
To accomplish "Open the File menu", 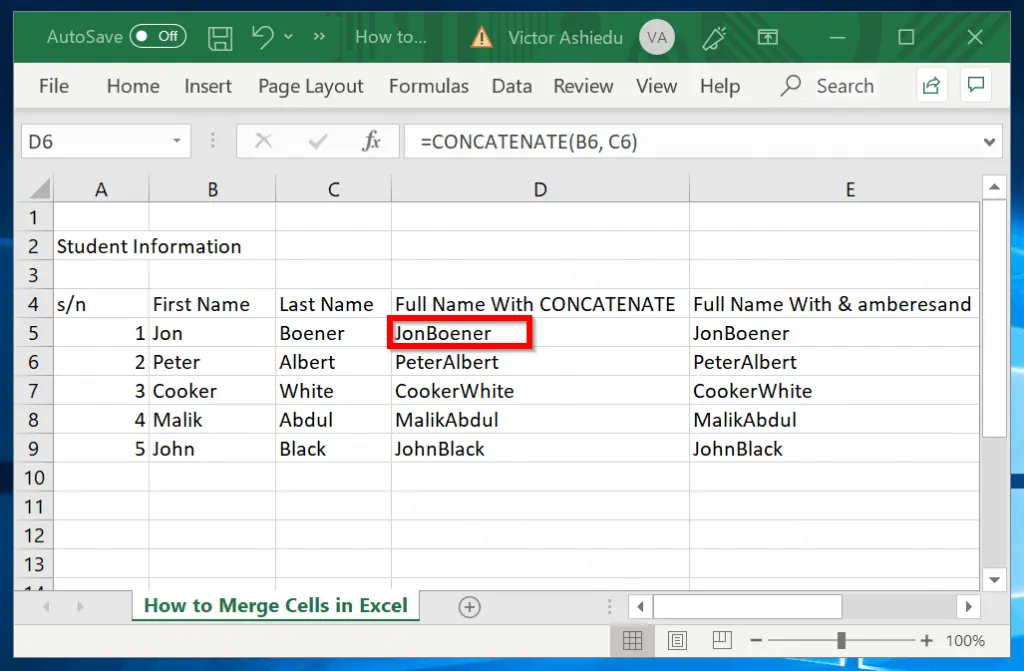I will pos(53,86).
